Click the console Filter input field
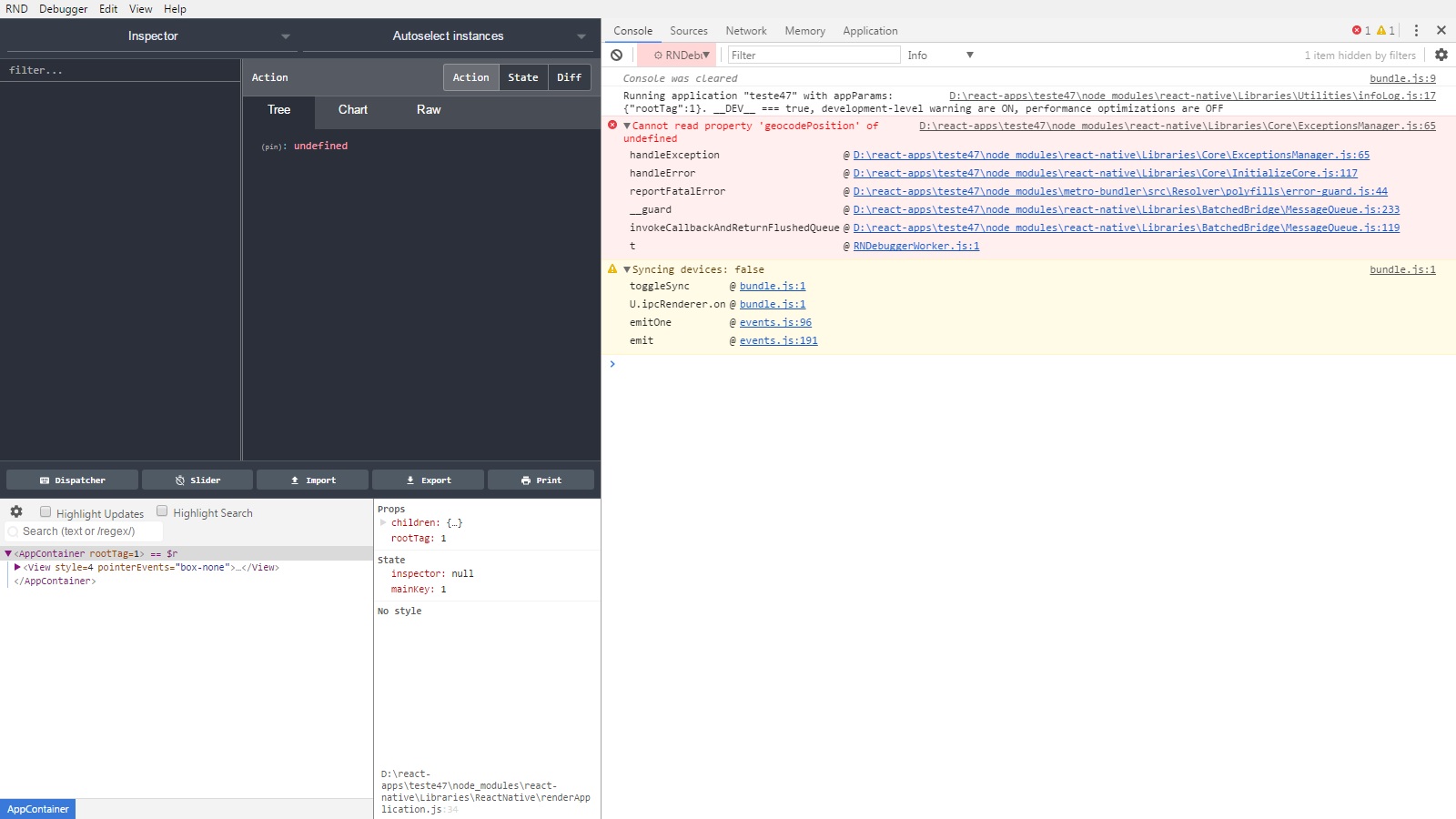Viewport: 1456px width, 819px height. pos(814,55)
